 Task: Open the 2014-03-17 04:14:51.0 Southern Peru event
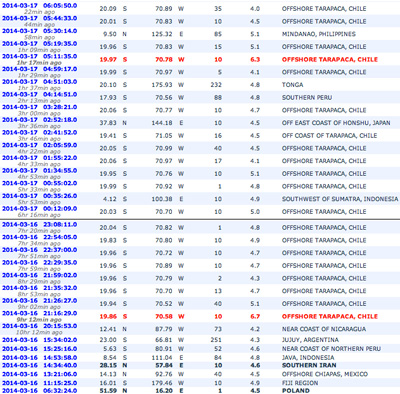pyautogui.click(x=40, y=94)
